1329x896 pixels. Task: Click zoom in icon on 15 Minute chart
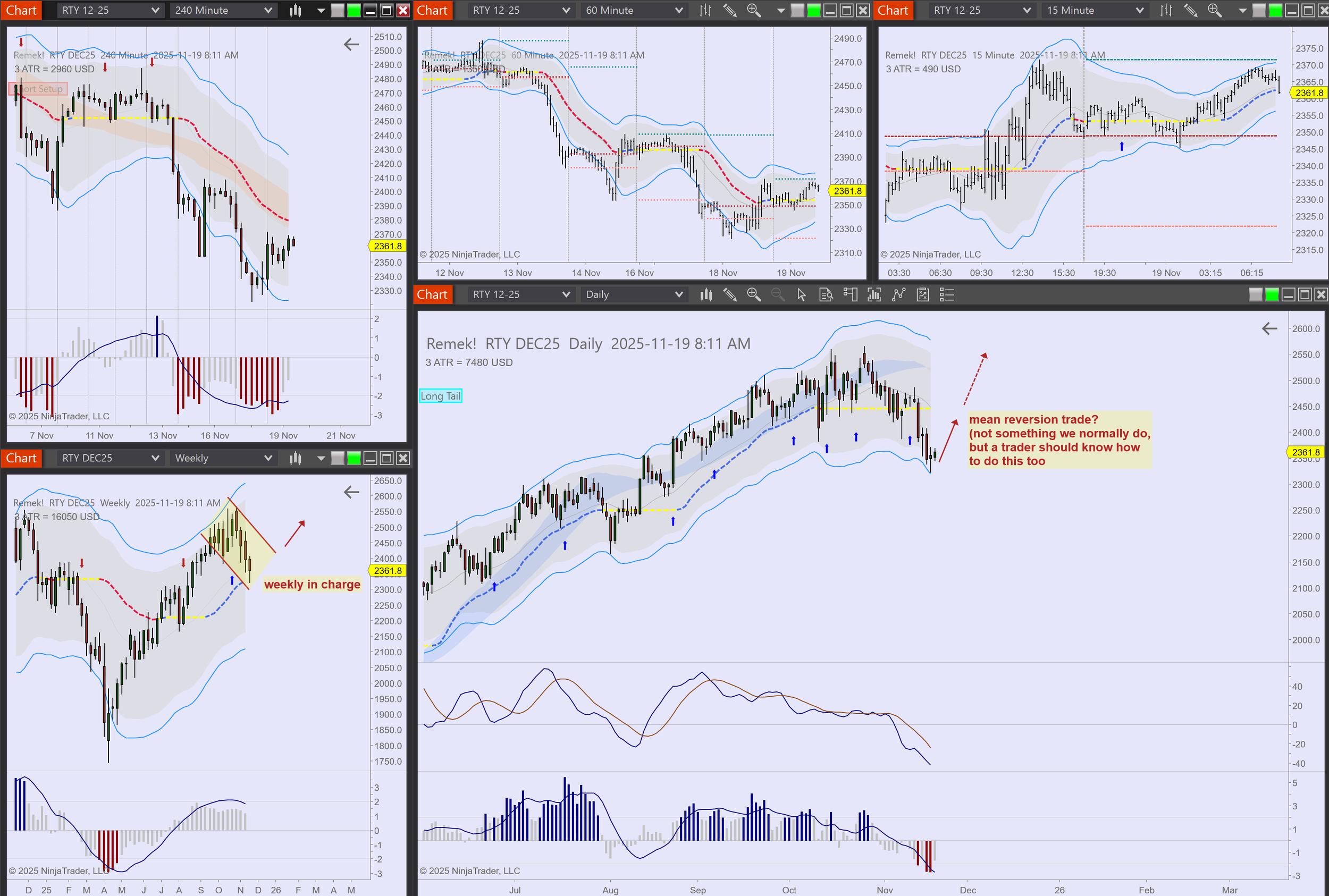tap(1214, 10)
